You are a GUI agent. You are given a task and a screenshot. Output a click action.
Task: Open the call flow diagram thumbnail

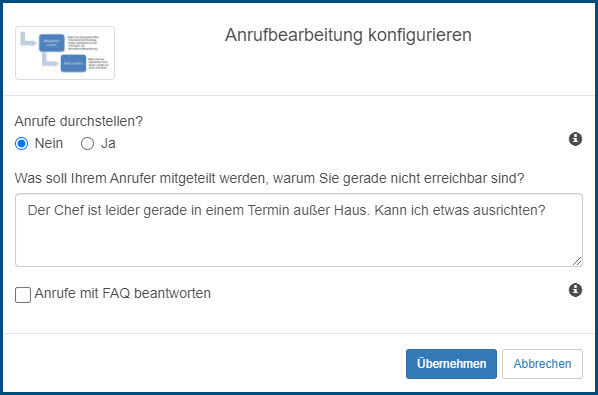65,53
